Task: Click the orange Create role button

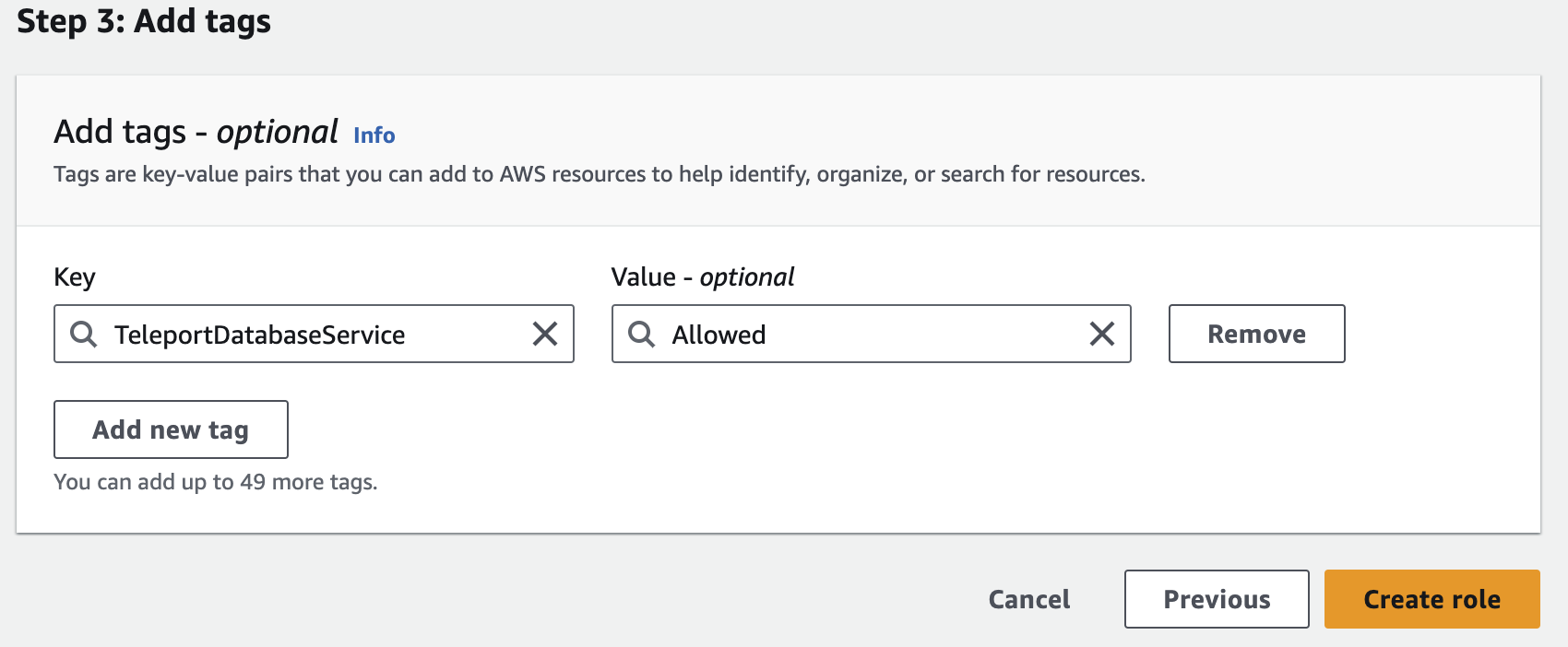Action: tap(1431, 599)
